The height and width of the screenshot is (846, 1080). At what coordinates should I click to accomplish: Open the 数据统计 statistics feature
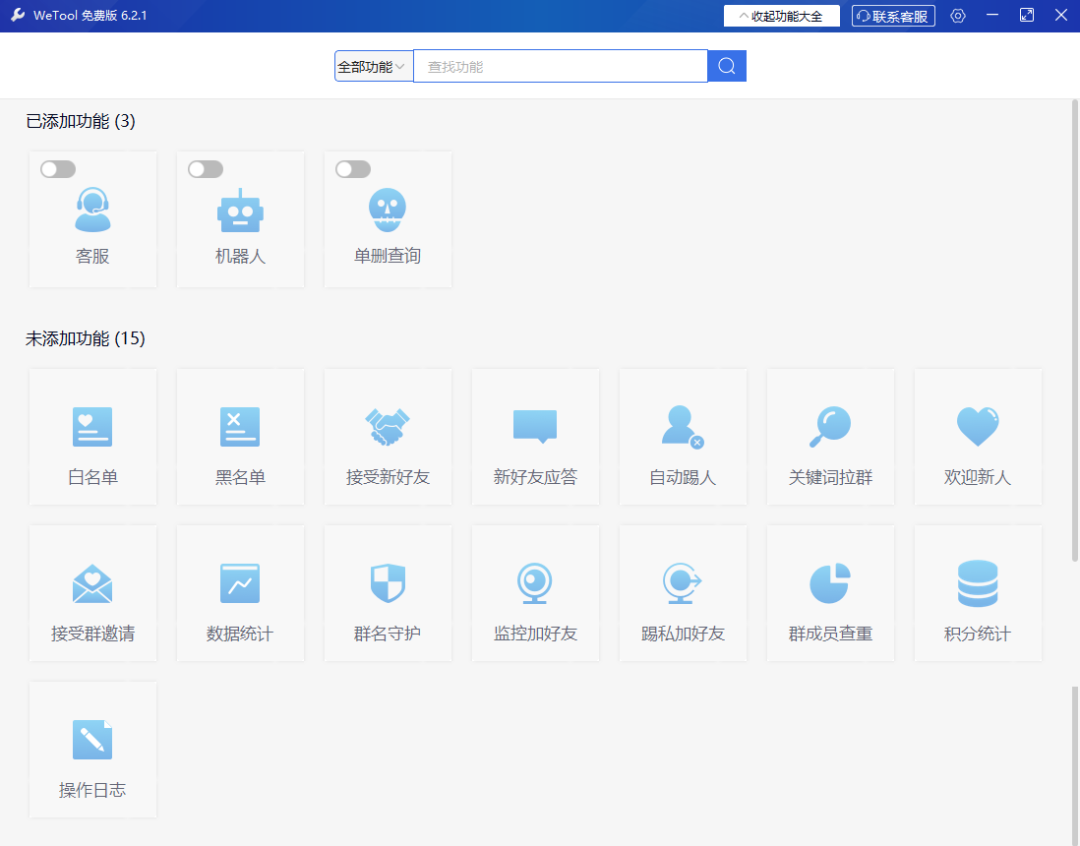(240, 593)
